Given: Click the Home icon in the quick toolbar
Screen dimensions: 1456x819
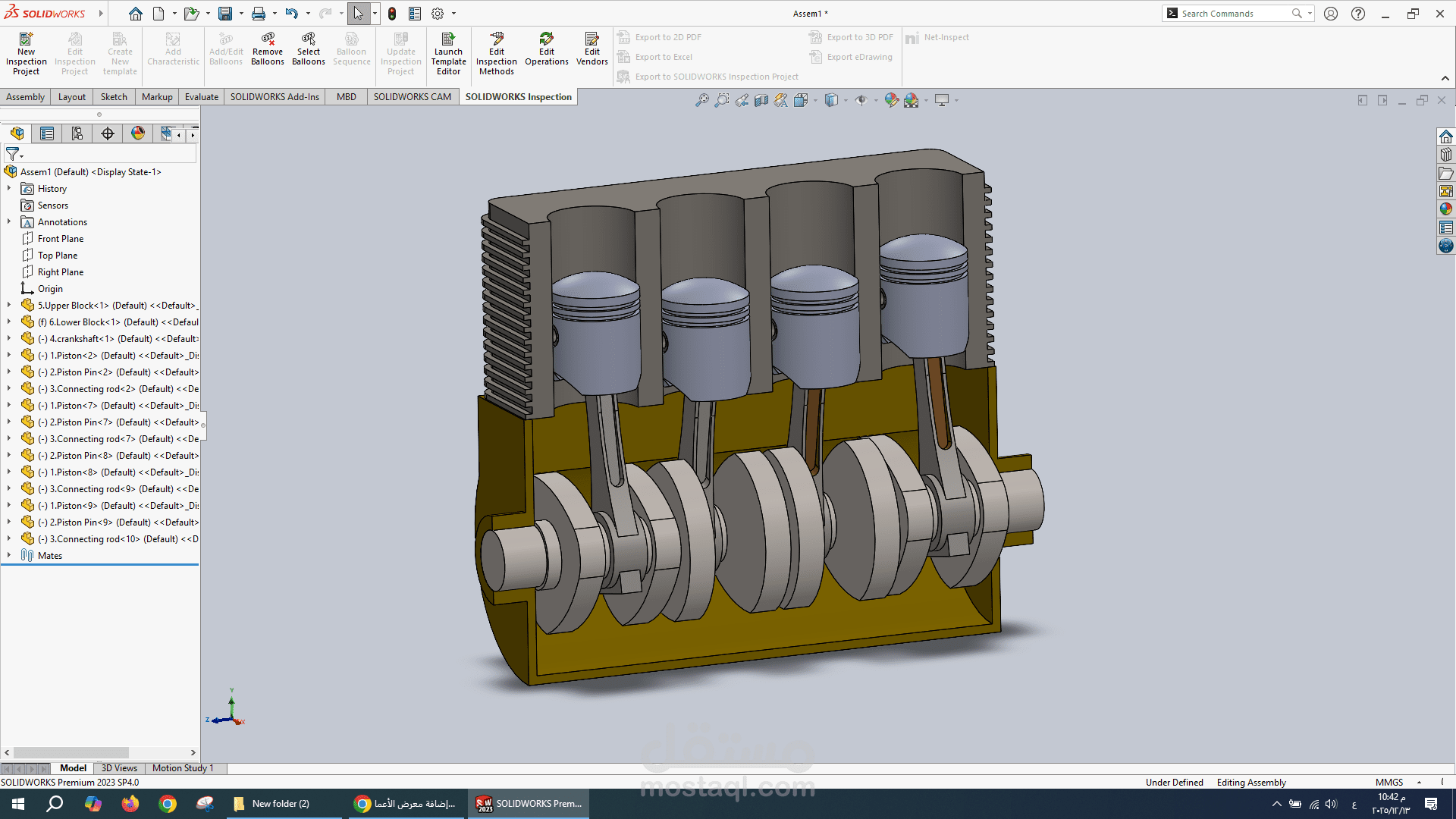Looking at the screenshot, I should click(135, 14).
